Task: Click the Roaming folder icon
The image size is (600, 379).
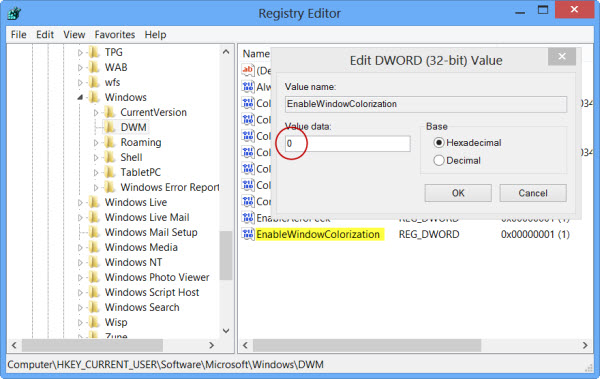Action: click(109, 142)
